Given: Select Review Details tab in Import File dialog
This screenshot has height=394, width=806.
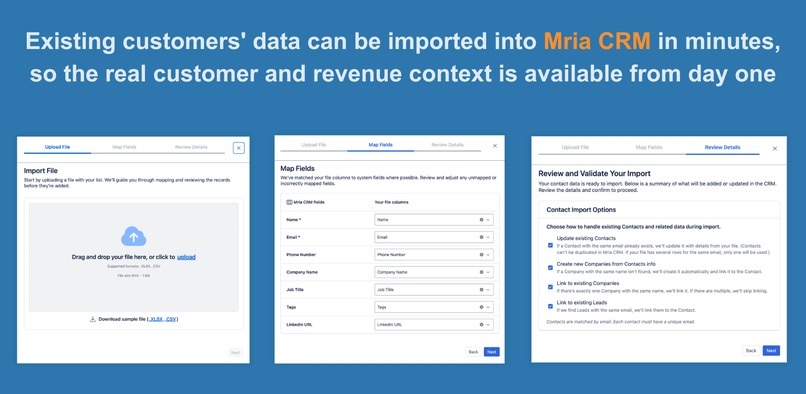Looking at the screenshot, I should (x=191, y=147).
